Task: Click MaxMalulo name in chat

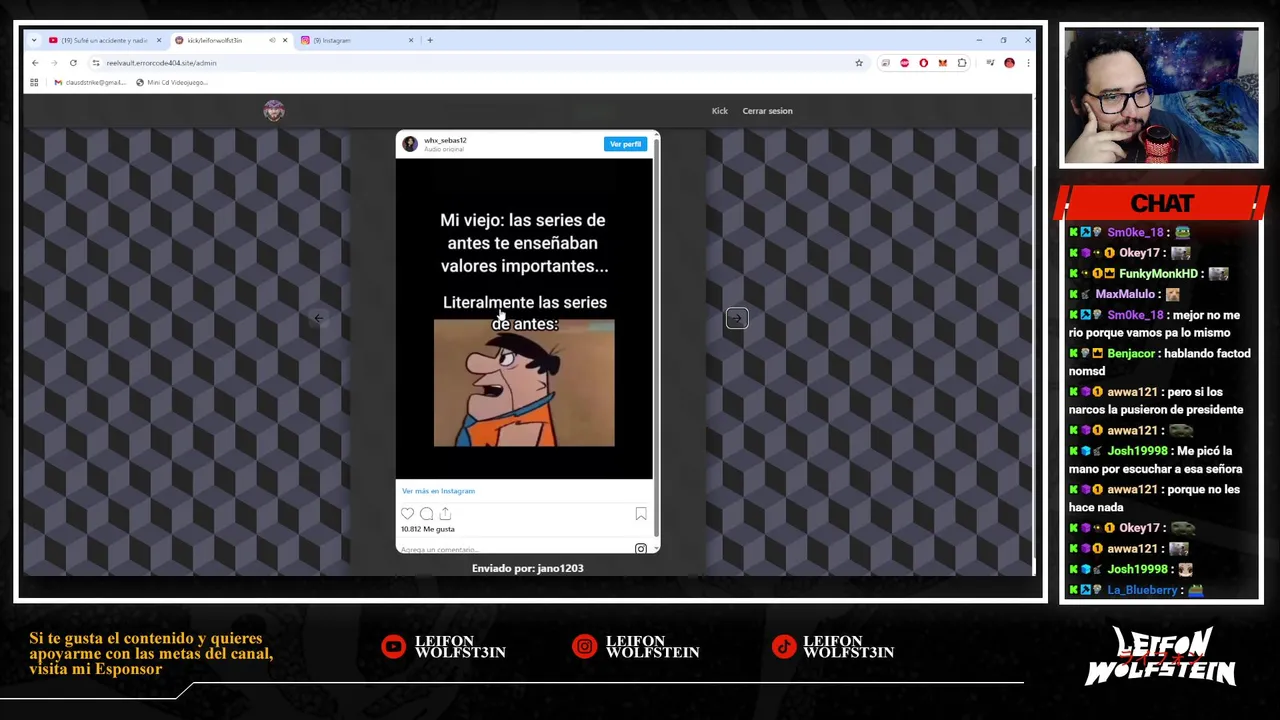Action: (1125, 294)
